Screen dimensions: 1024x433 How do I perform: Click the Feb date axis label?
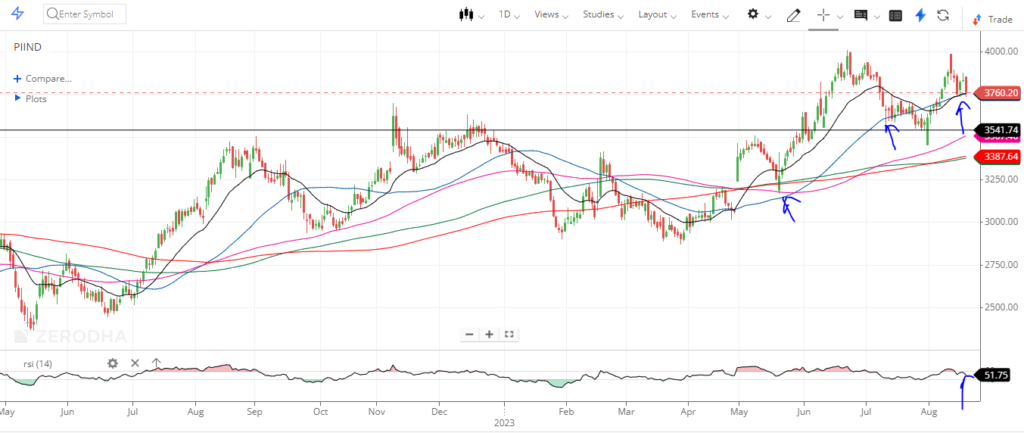tap(566, 413)
